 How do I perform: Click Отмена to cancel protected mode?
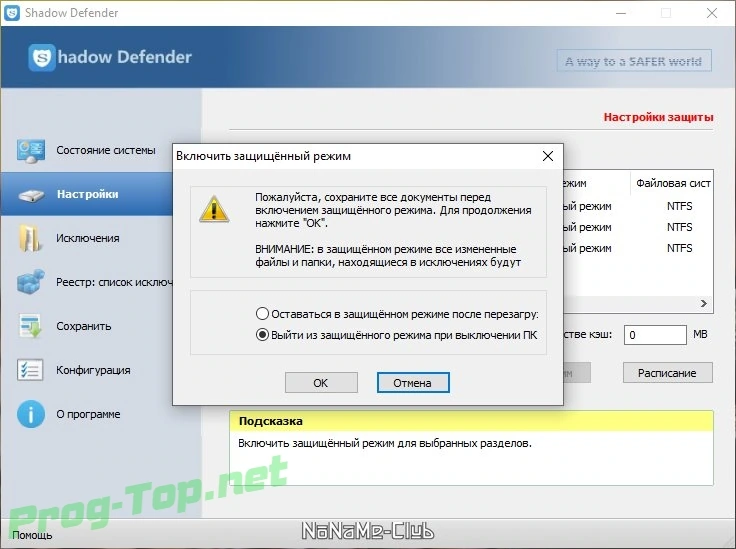click(413, 383)
